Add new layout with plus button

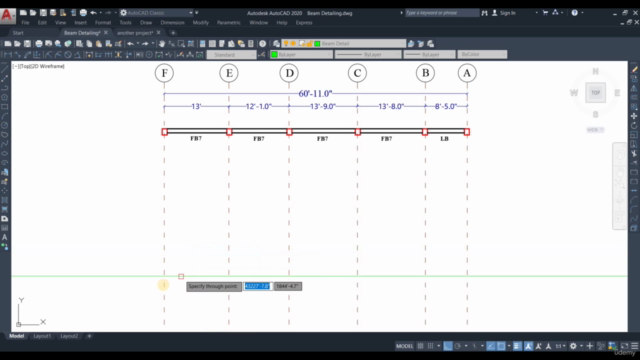(x=89, y=336)
